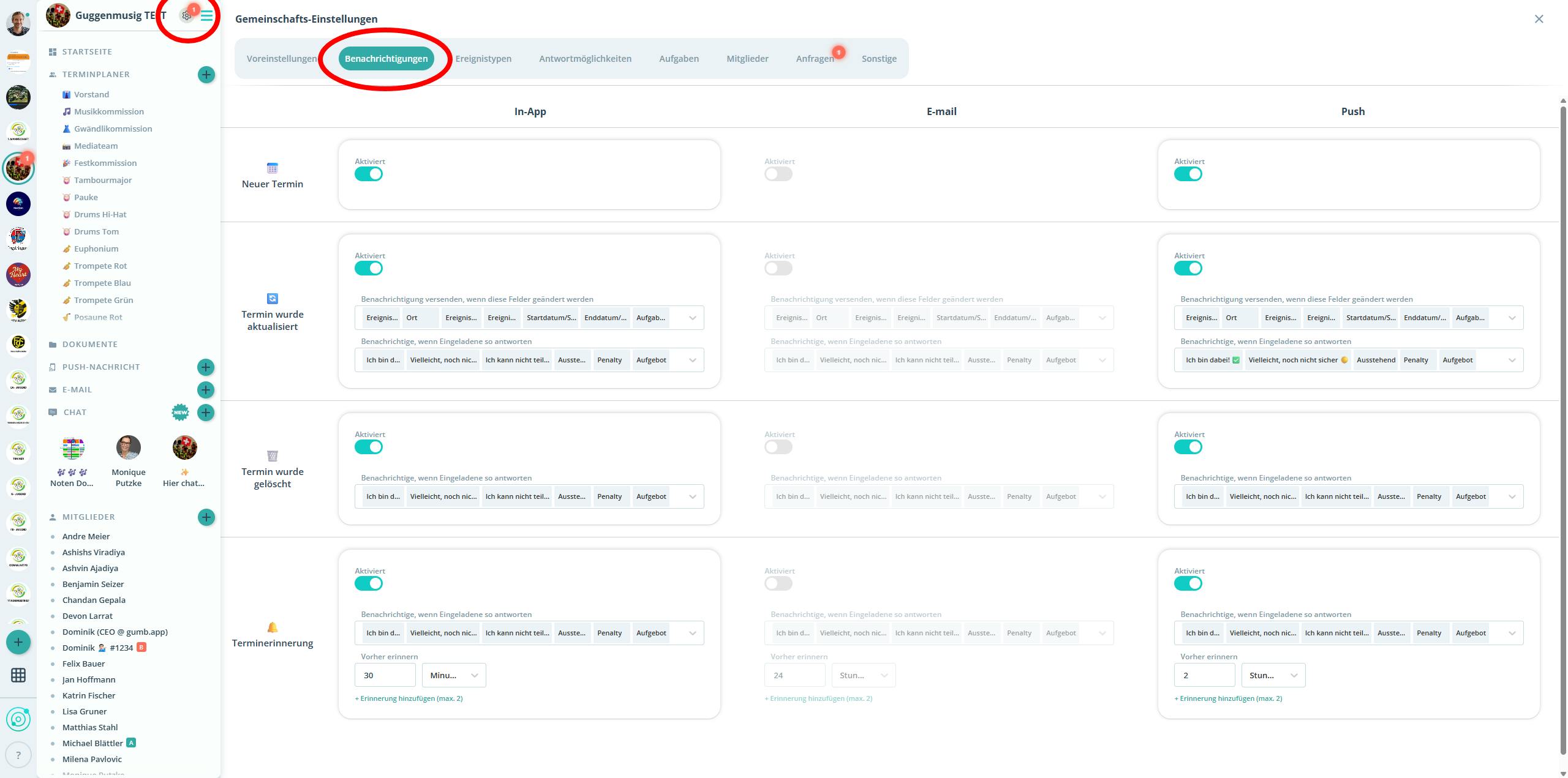The height and width of the screenshot is (778, 1568).
Task: Start new chat with plus icon
Action: point(206,413)
